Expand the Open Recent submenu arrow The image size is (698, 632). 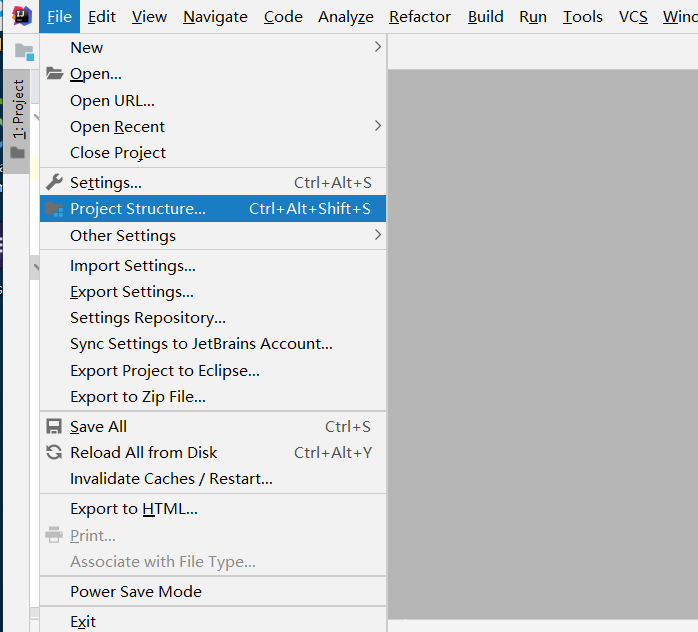[377, 126]
